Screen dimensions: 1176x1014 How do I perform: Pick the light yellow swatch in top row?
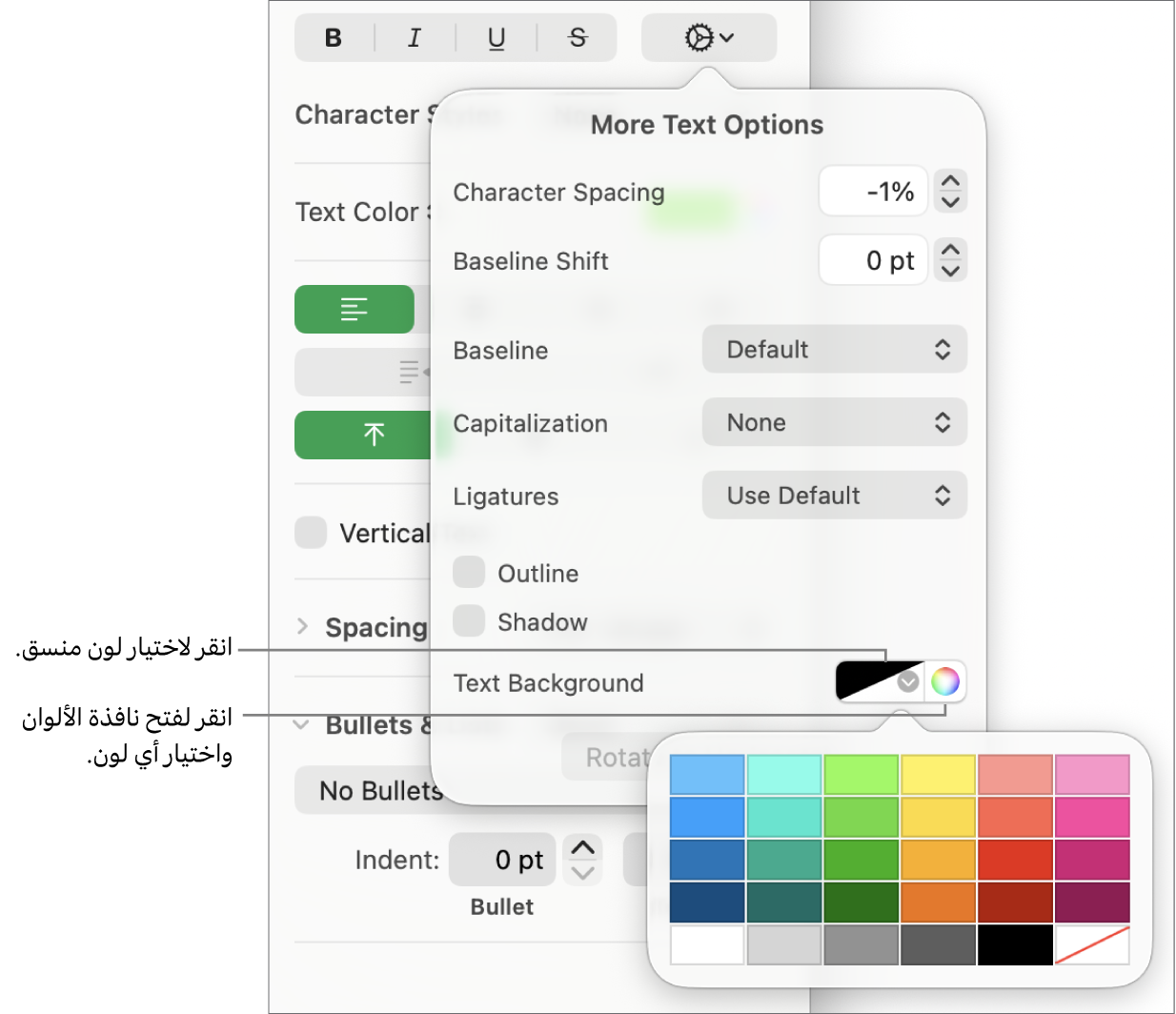(x=939, y=775)
